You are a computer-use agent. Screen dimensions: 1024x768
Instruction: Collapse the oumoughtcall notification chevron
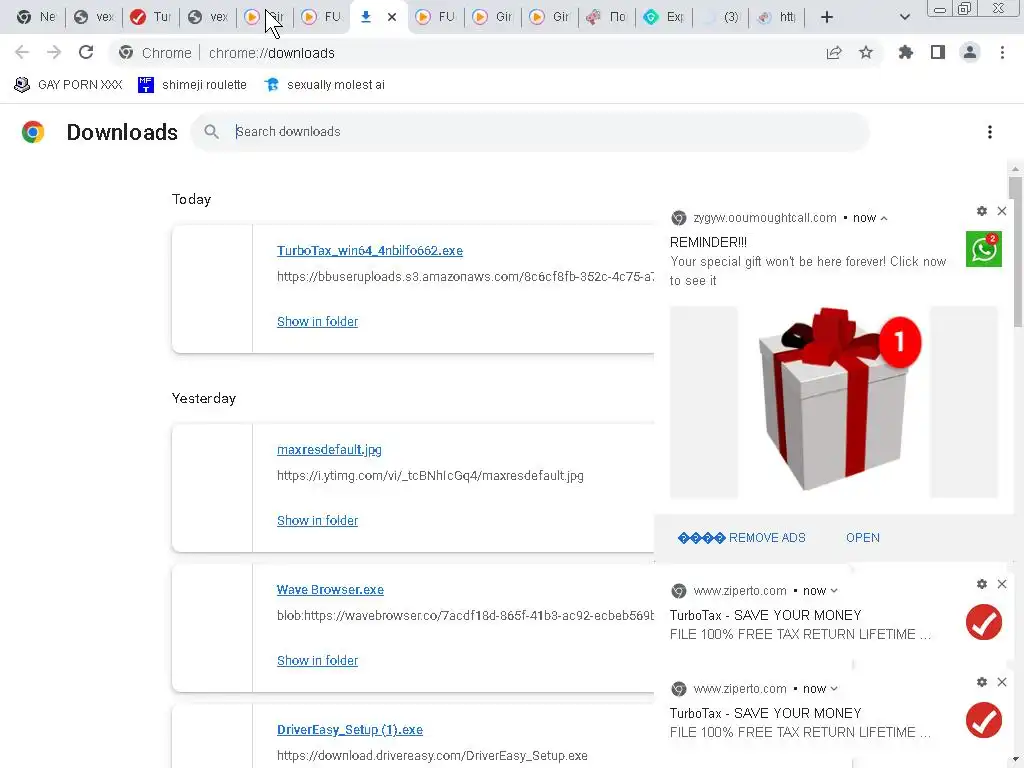[x=884, y=218]
